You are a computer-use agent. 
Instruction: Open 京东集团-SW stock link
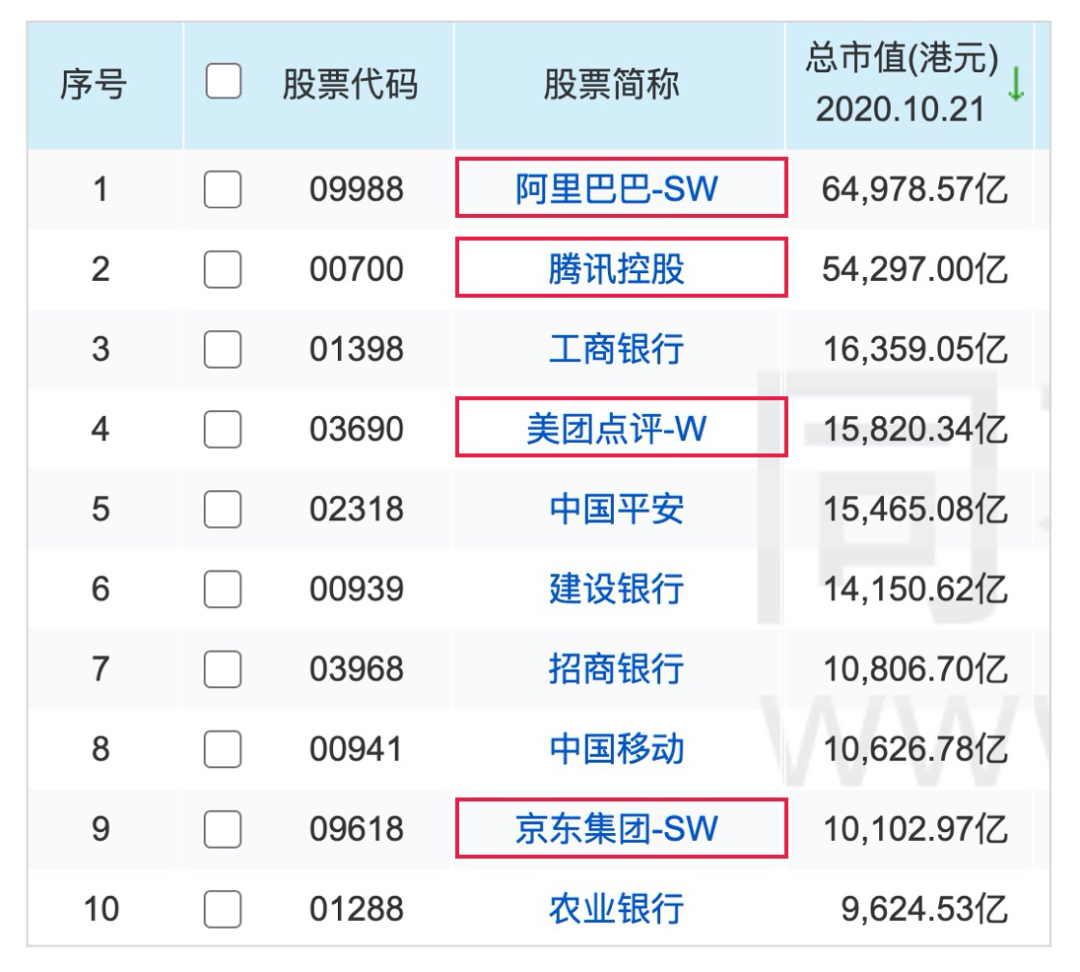[616, 829]
